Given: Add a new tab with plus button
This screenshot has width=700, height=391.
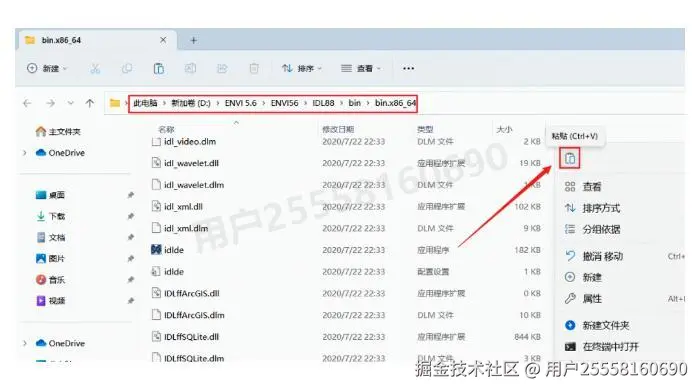Looking at the screenshot, I should point(193,40).
